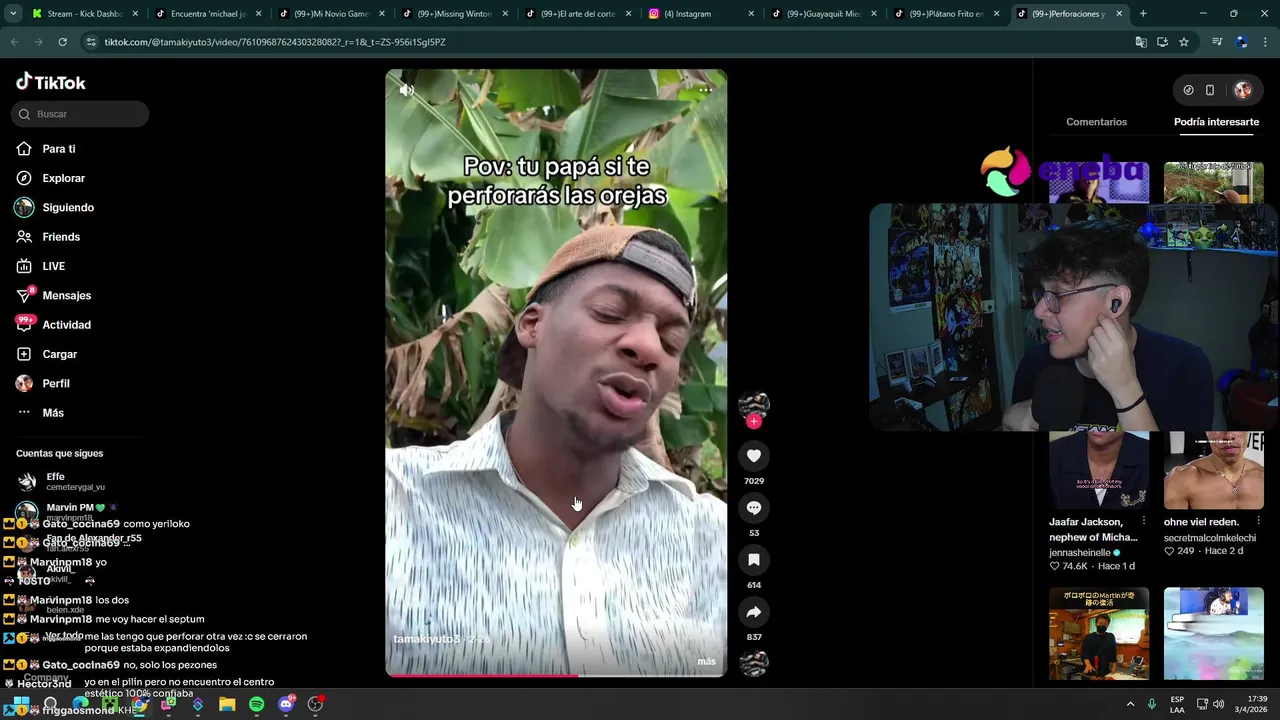Expand the Más menu
This screenshot has width=1280, height=720.
(53, 413)
